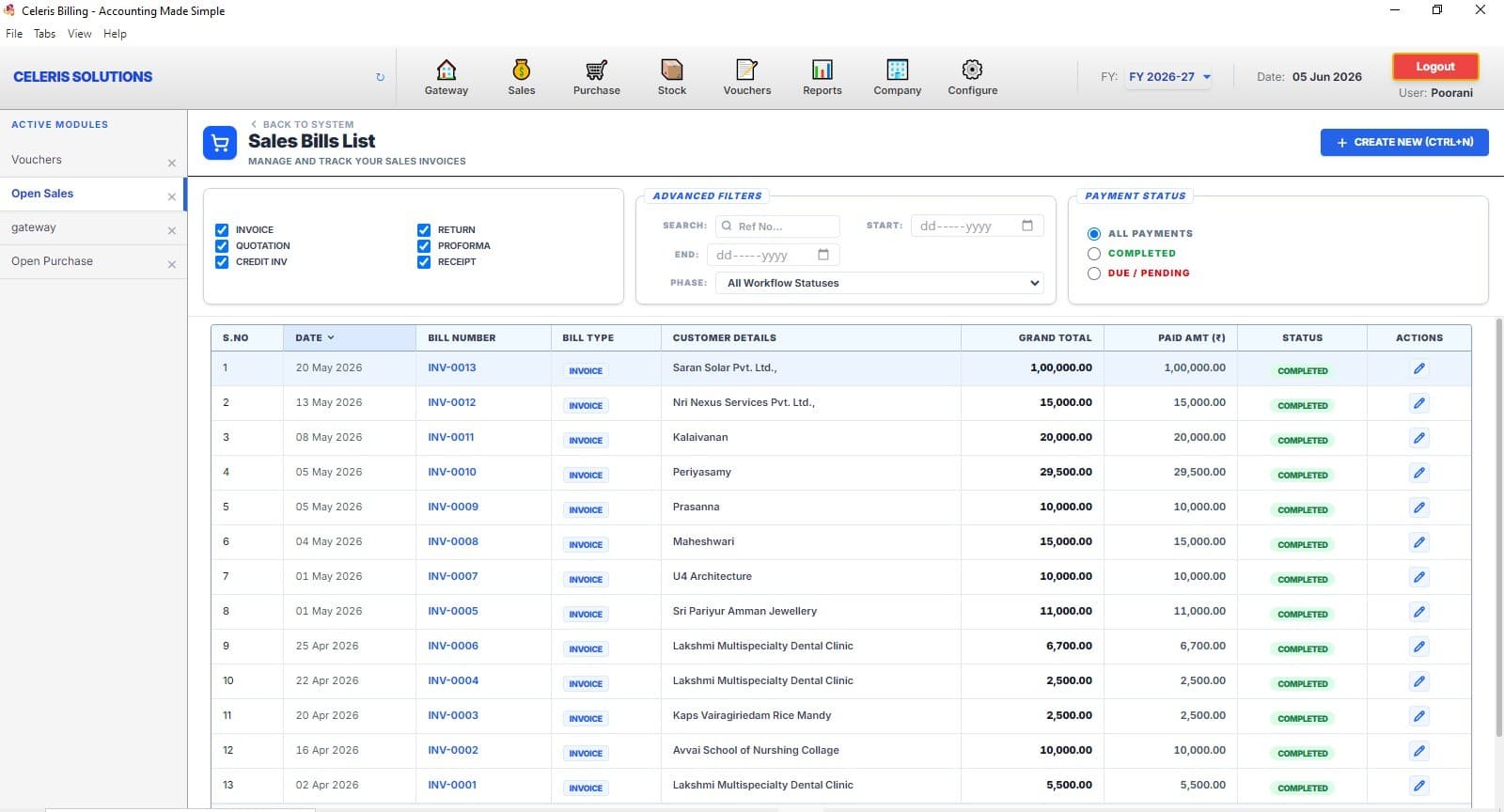Open bill number INV-0001 link

tap(452, 785)
